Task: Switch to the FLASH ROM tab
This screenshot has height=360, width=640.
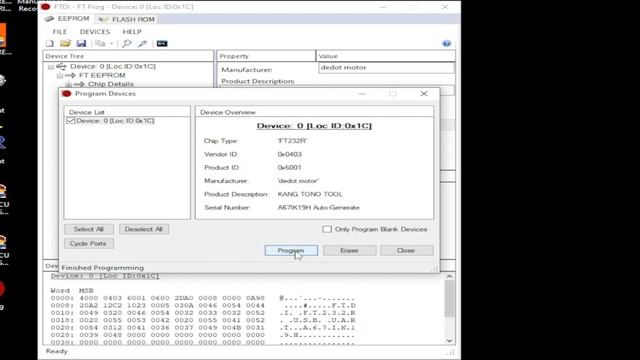Action: coord(127,19)
